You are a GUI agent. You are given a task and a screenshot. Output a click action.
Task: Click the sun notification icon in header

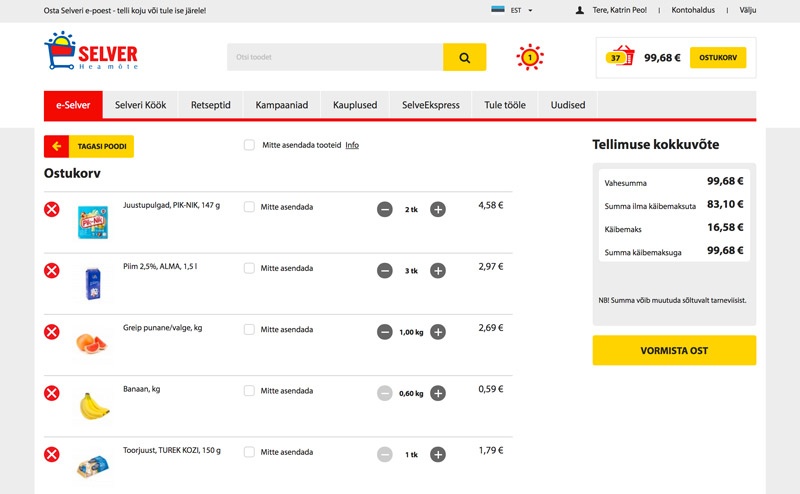pos(529,57)
